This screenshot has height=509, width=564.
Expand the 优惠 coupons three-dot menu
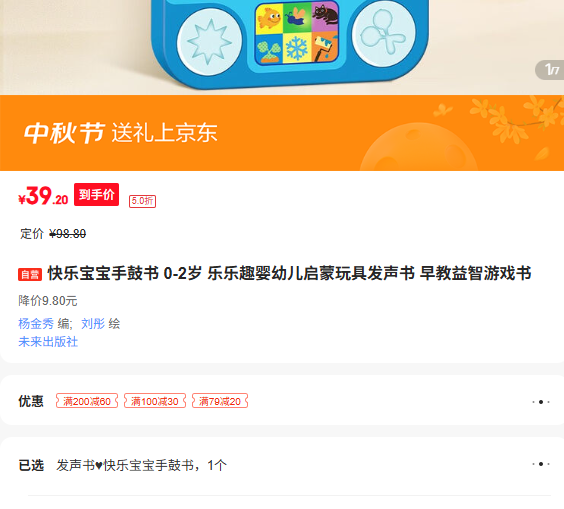click(541, 402)
